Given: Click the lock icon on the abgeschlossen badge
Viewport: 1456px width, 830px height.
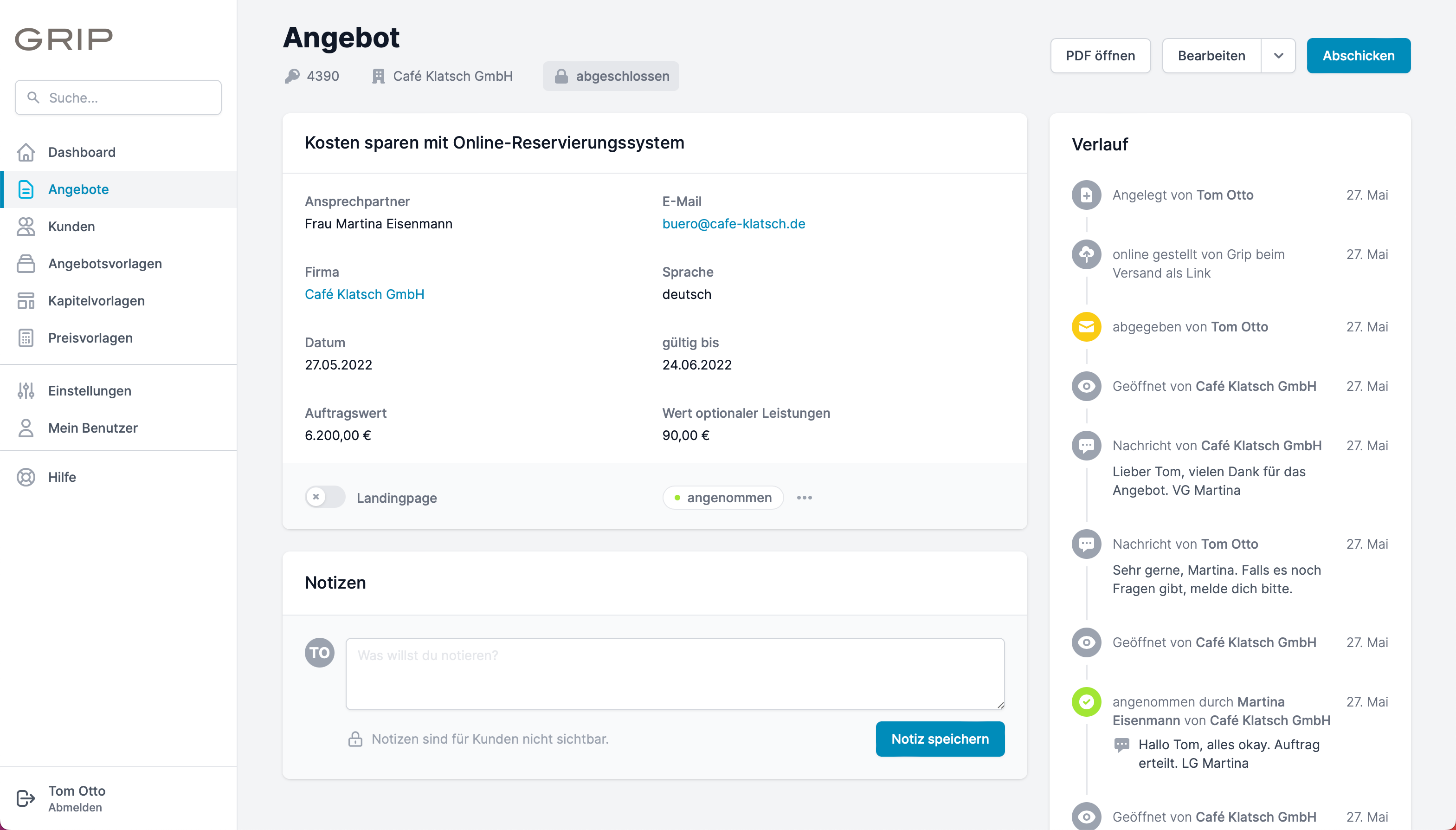Looking at the screenshot, I should point(562,76).
